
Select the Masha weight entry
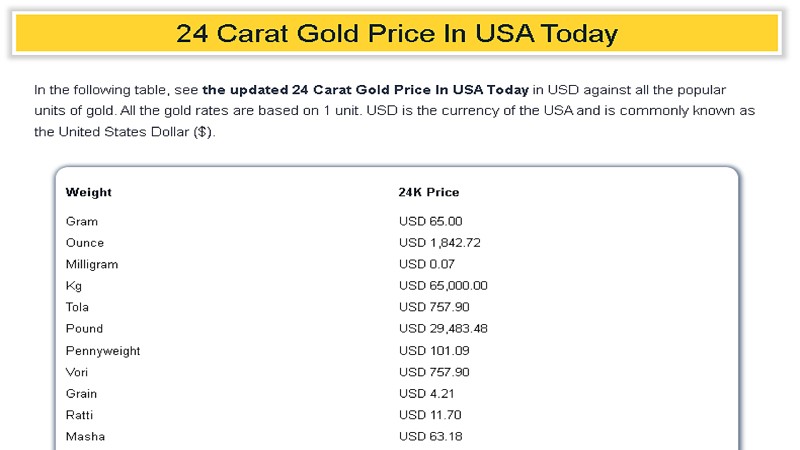point(85,437)
